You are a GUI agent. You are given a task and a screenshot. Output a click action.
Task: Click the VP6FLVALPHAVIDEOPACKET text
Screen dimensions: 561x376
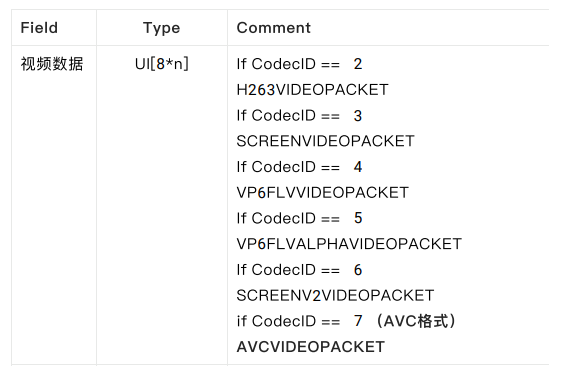(x=349, y=244)
